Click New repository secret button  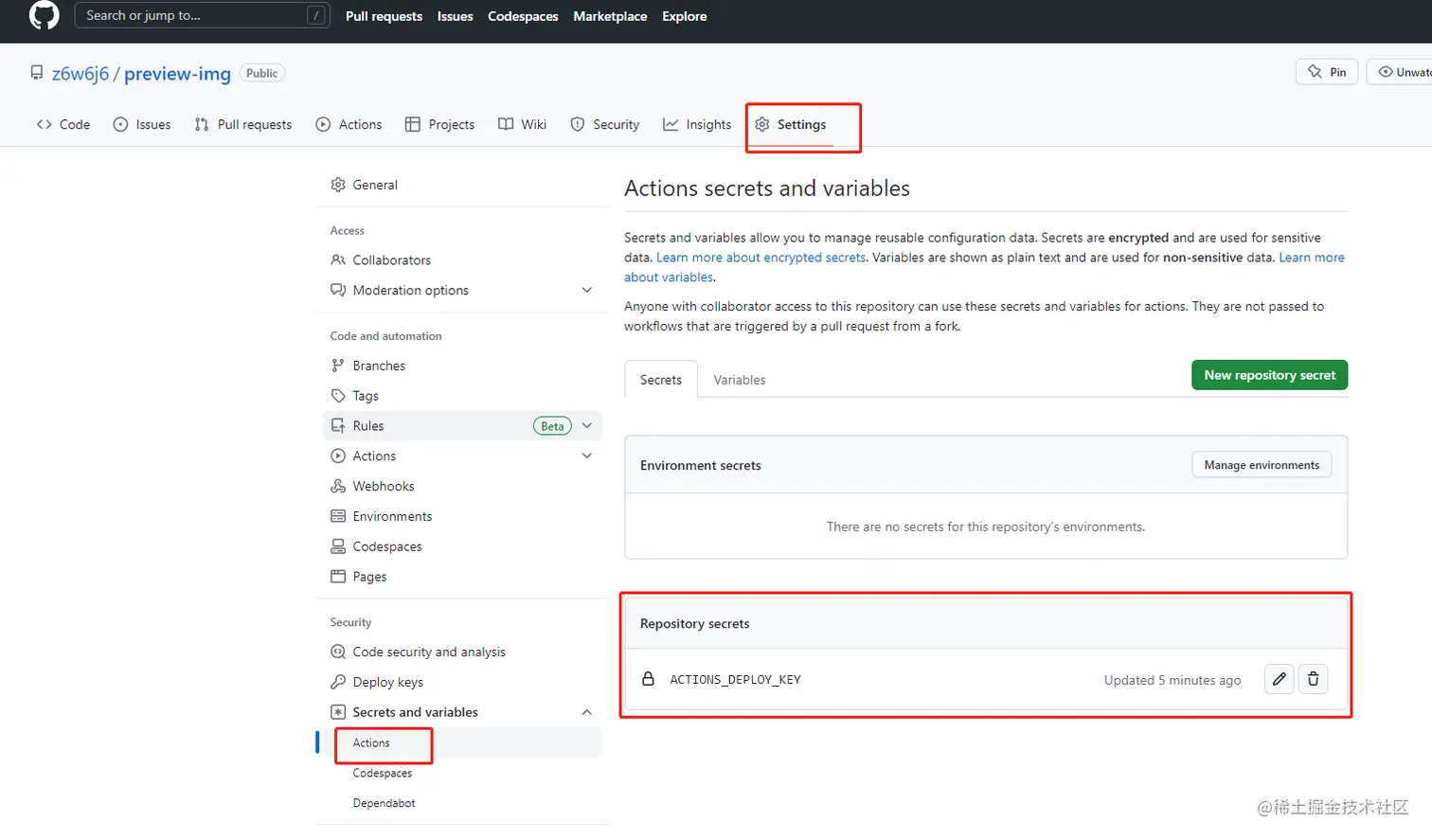(1269, 375)
